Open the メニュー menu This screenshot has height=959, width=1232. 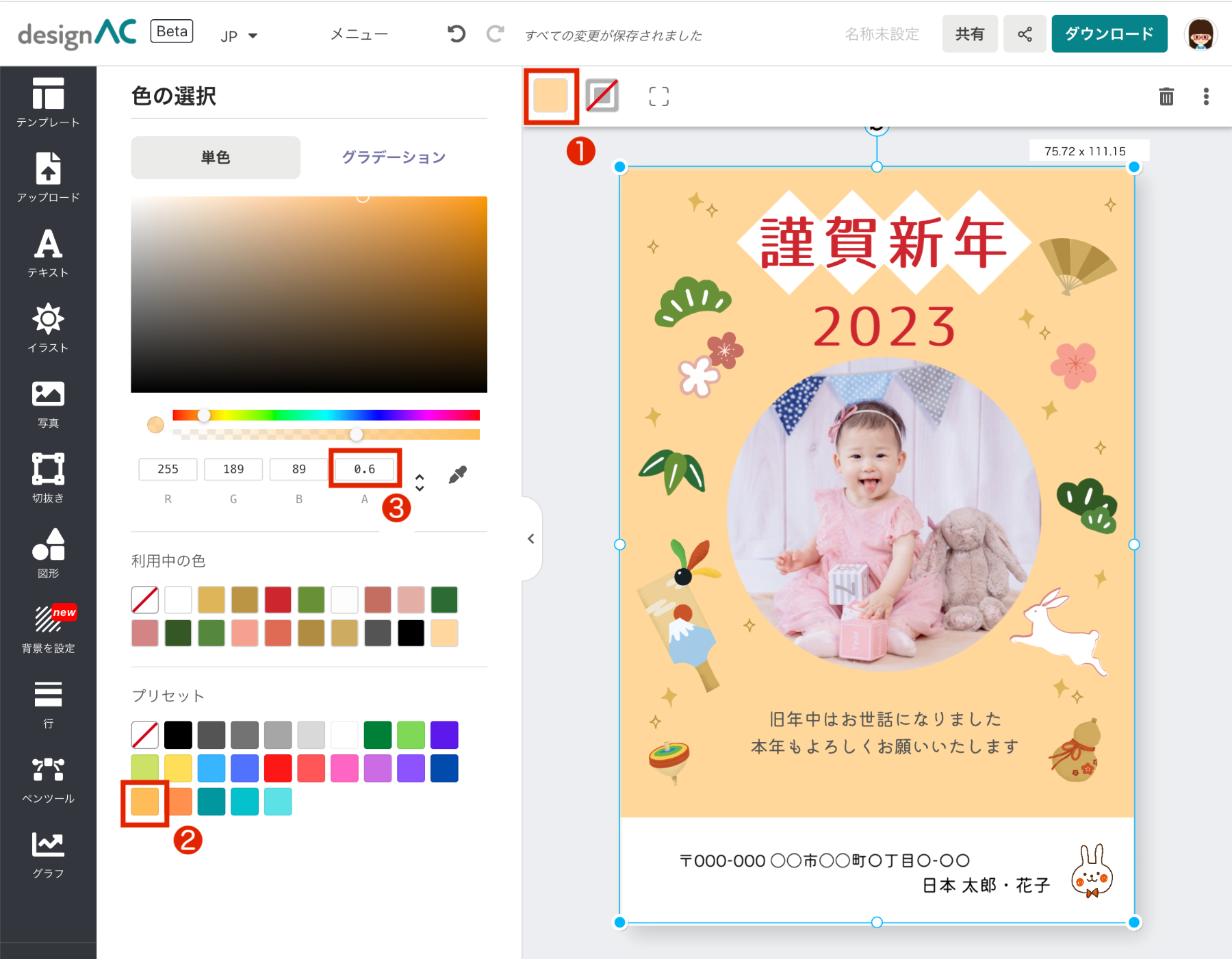coord(359,34)
